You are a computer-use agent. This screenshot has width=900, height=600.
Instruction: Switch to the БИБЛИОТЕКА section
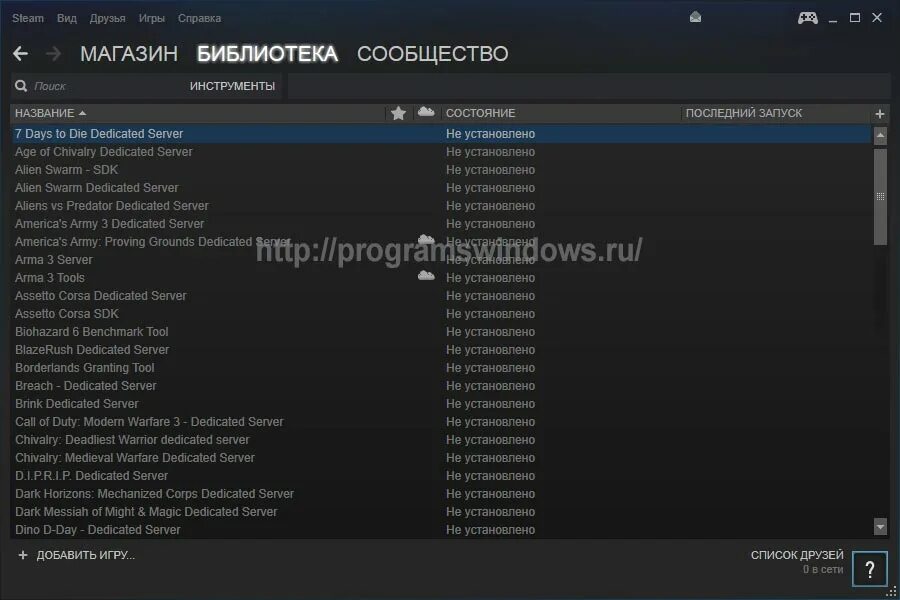[267, 54]
